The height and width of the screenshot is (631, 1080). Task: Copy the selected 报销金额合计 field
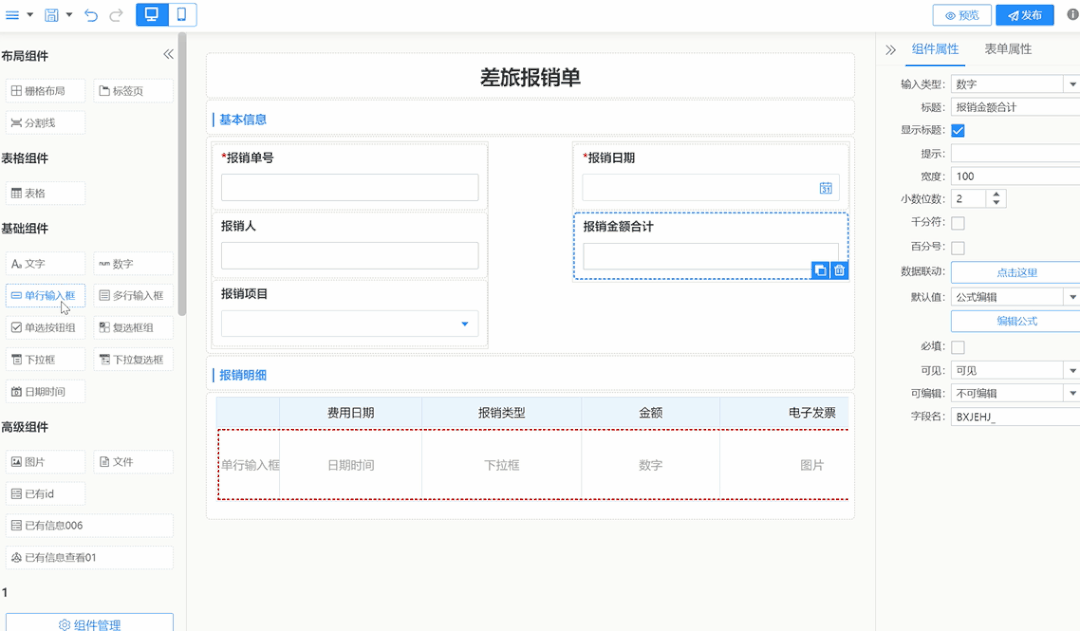(x=820, y=270)
